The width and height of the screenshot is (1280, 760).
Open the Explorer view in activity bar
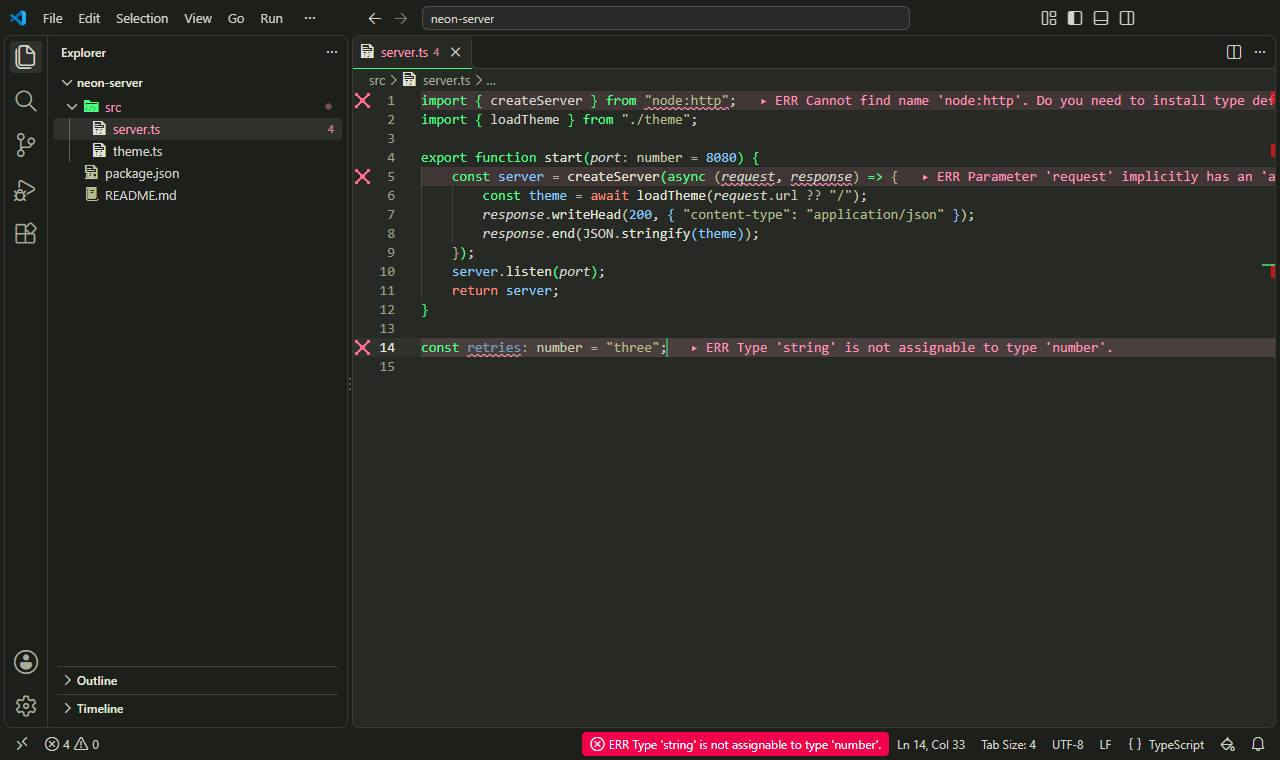(x=26, y=57)
